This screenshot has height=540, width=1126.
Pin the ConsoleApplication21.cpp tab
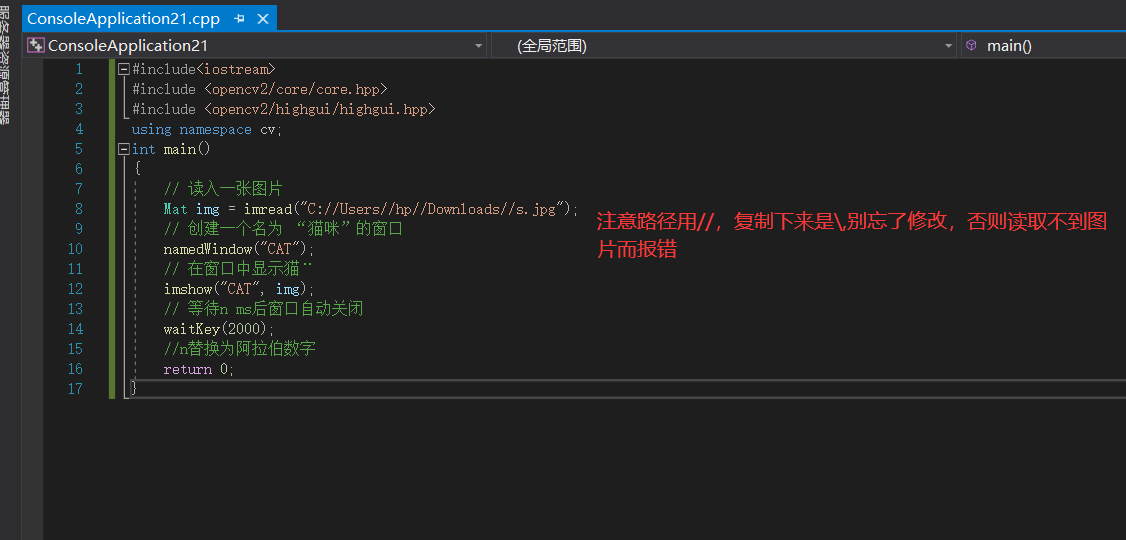pyautogui.click(x=240, y=19)
